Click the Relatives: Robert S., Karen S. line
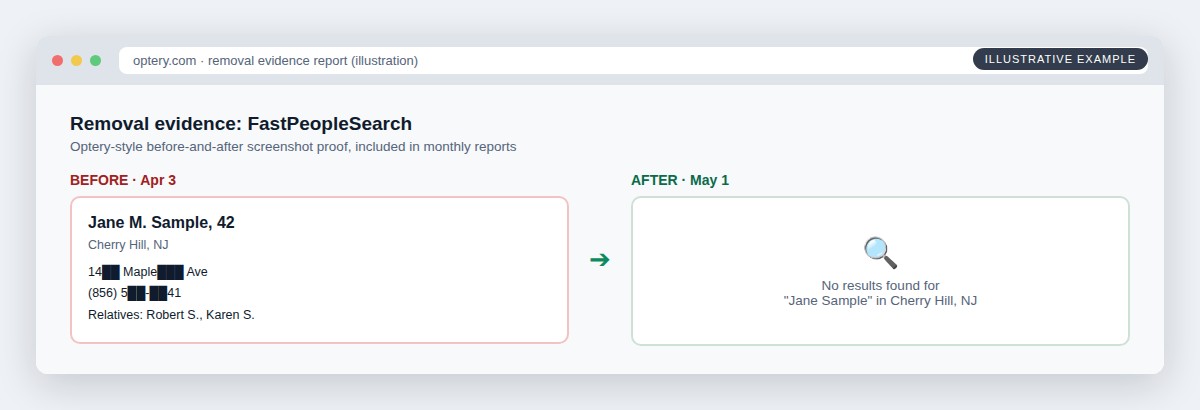 pyautogui.click(x=171, y=315)
